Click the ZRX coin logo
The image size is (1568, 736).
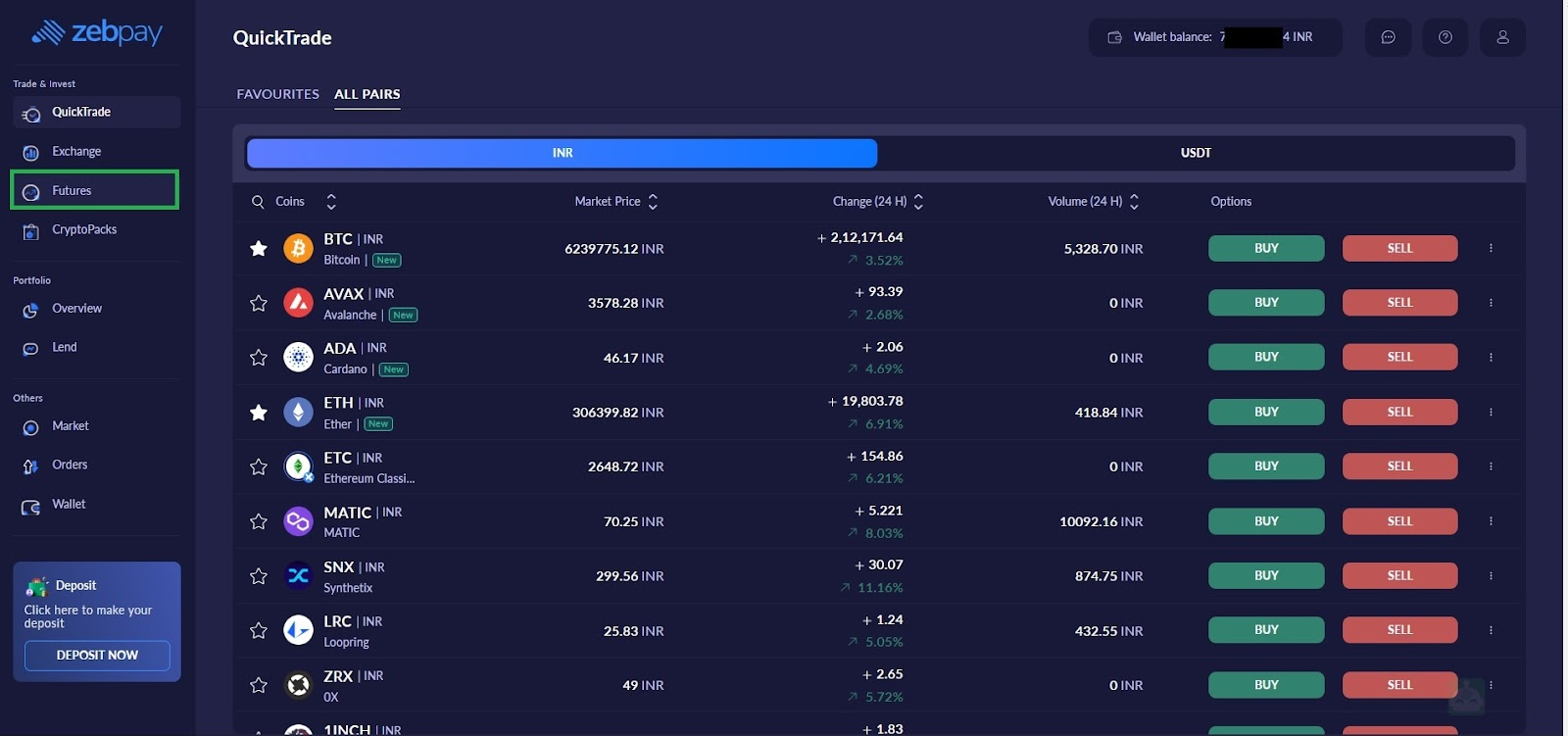point(298,685)
